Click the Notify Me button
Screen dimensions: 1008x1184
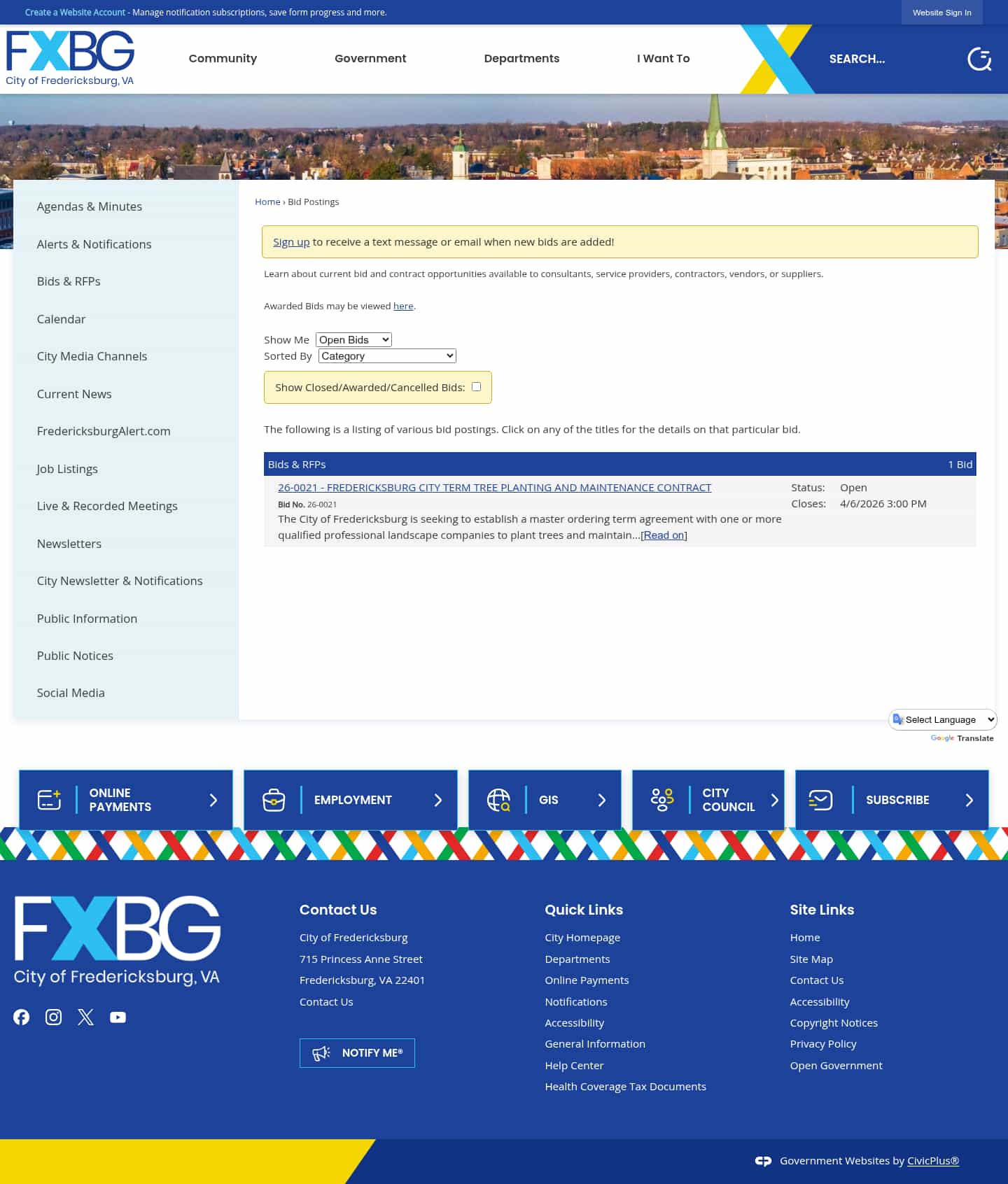(357, 1053)
